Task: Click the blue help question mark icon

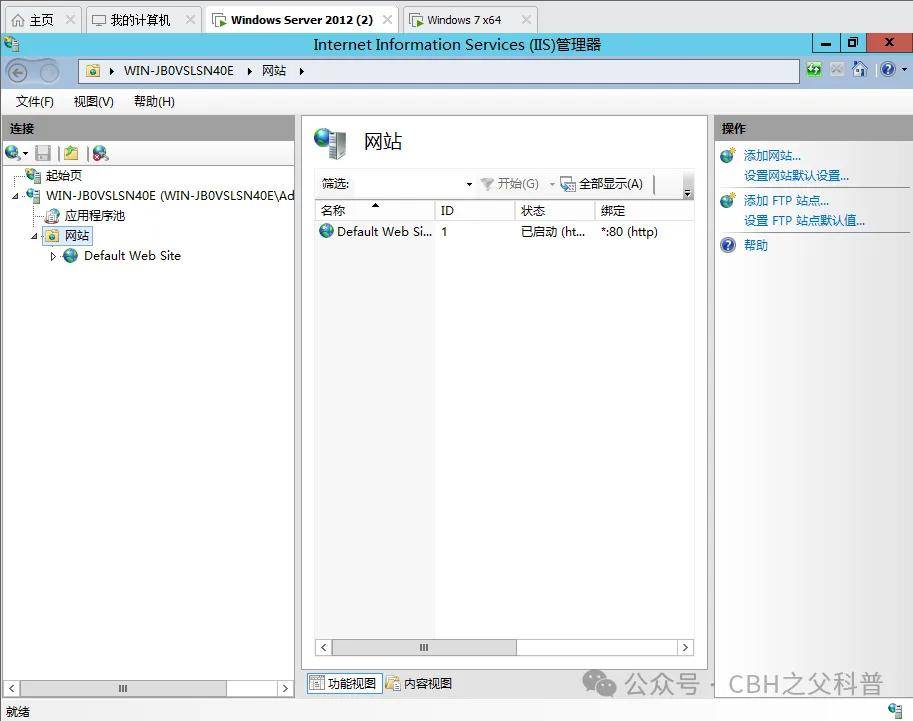Action: 886,70
